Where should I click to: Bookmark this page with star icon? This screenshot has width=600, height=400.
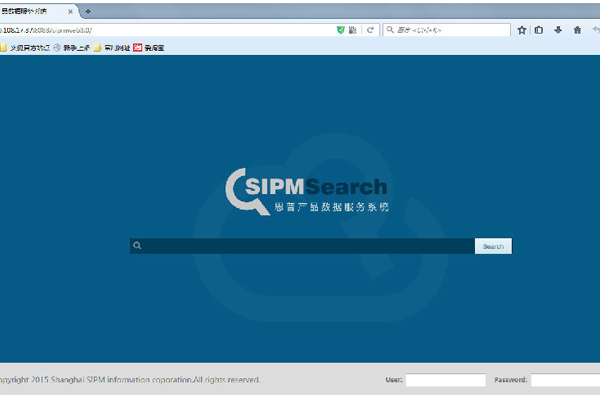(x=522, y=30)
